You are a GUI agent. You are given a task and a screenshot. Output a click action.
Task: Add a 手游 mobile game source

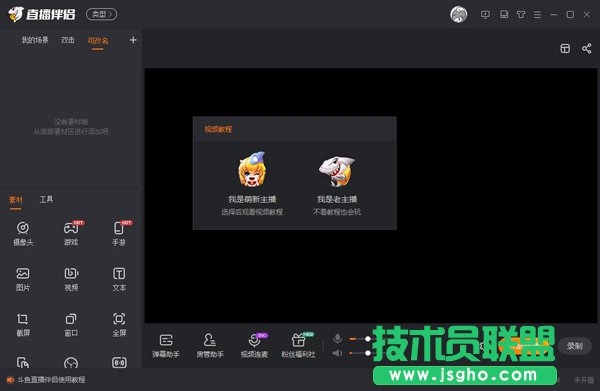119,233
